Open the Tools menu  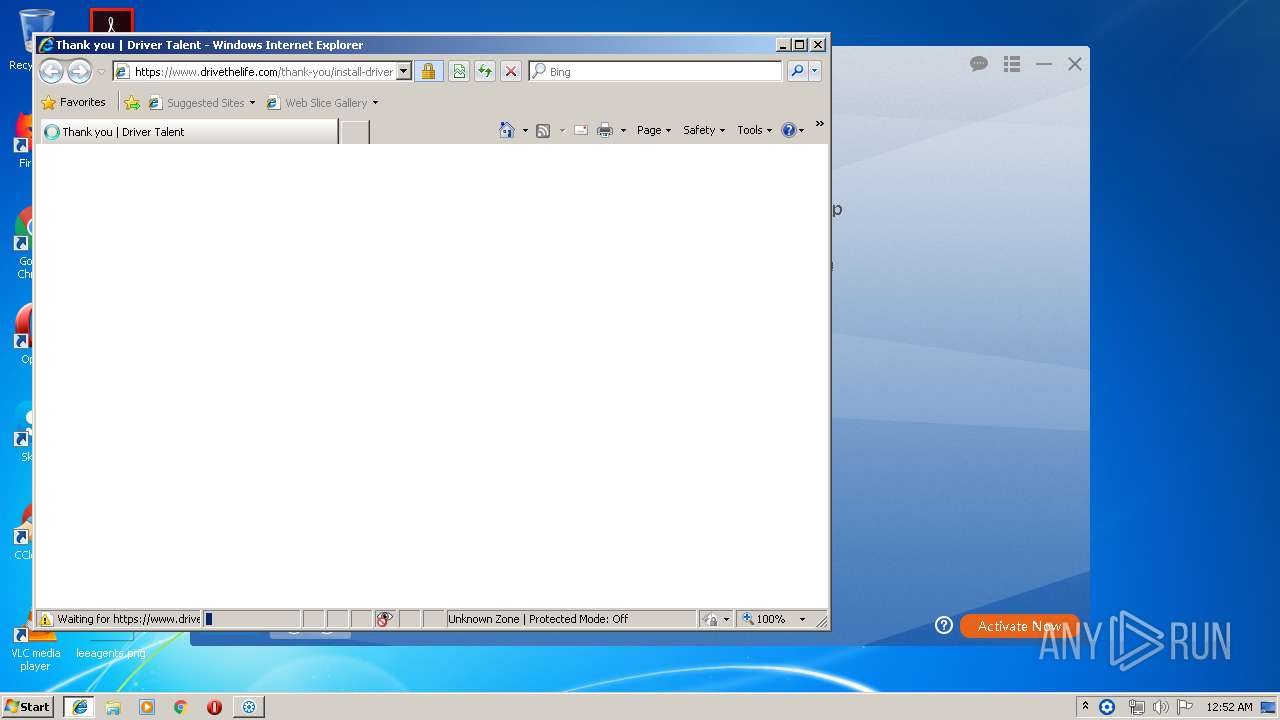(755, 130)
